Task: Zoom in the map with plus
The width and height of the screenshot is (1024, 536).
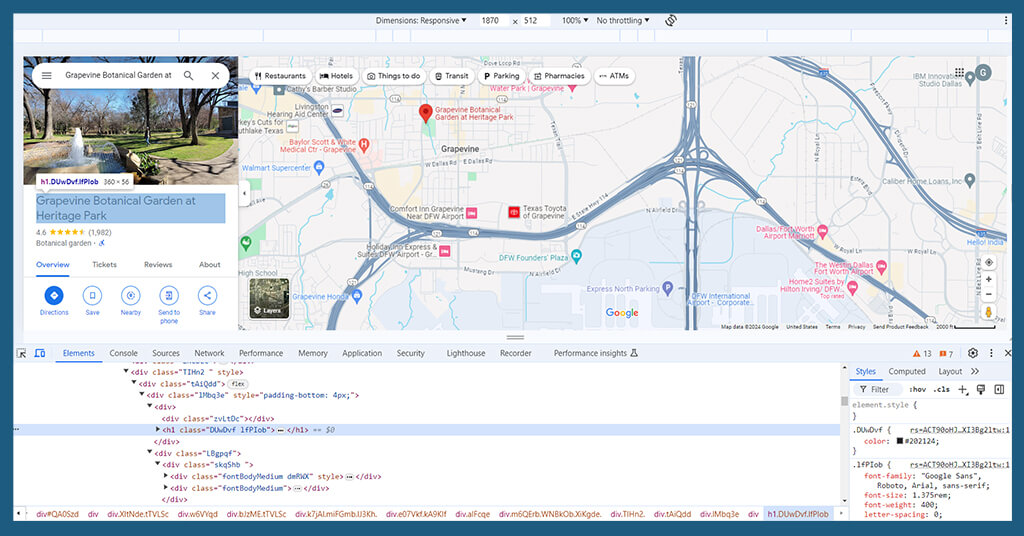Action: [989, 279]
